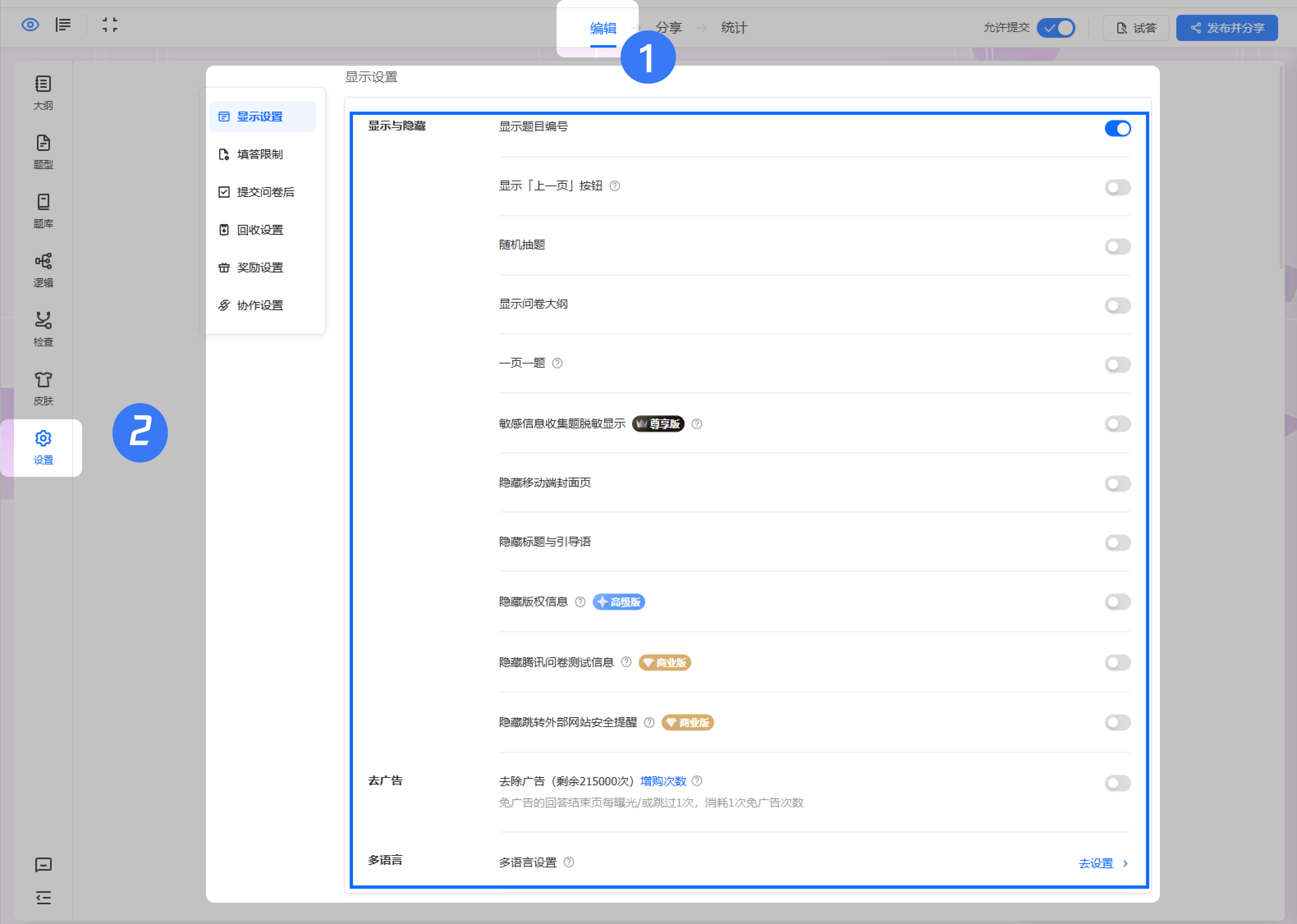Open the 逻辑 sidebar panel
Screen dimensions: 1297x924
pos(43,271)
